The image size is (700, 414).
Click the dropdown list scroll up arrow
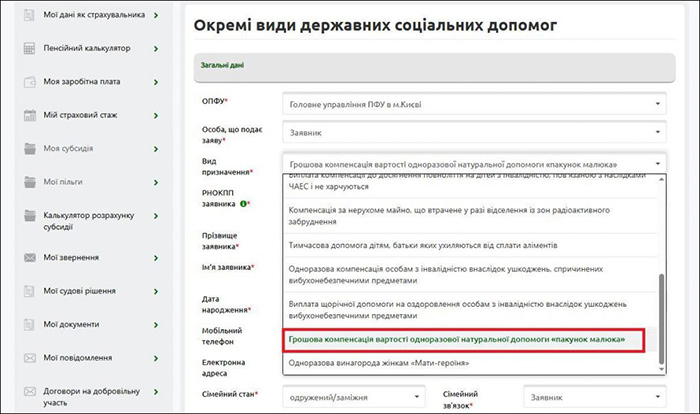[661, 179]
